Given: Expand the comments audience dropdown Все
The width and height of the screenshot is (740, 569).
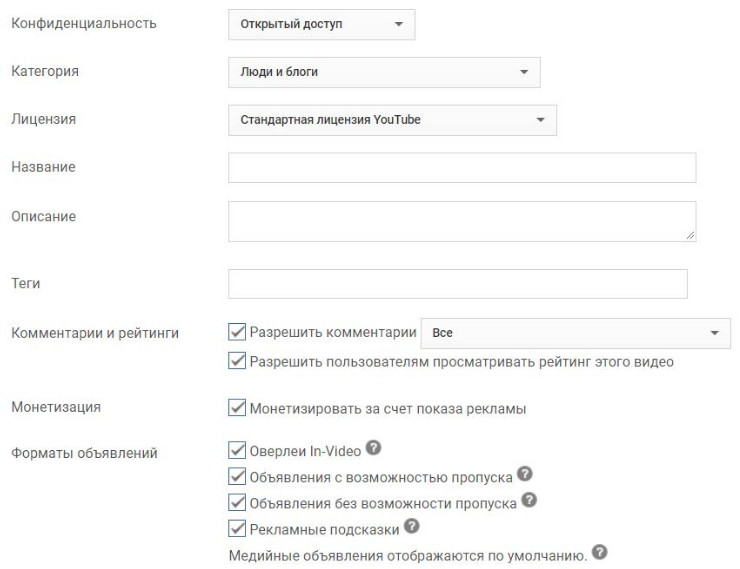Looking at the screenshot, I should pyautogui.click(x=576, y=333).
